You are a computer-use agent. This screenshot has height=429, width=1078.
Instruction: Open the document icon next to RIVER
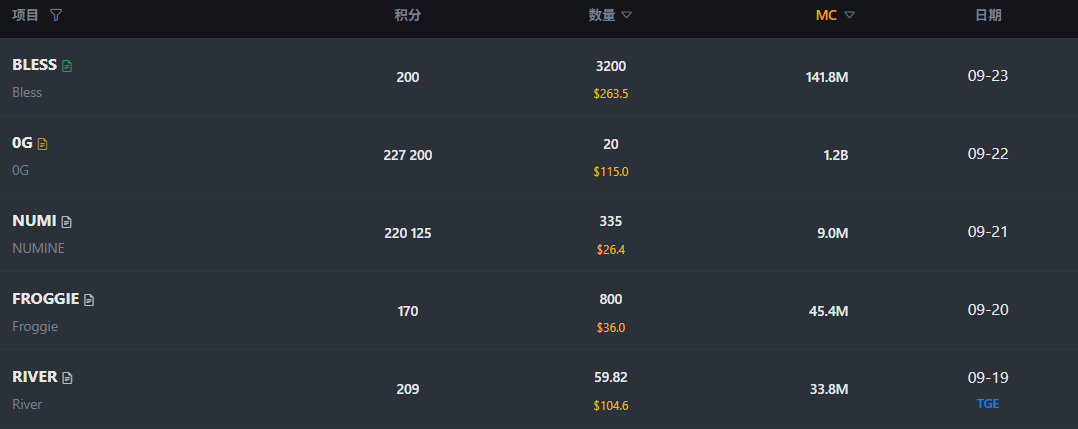tap(67, 378)
